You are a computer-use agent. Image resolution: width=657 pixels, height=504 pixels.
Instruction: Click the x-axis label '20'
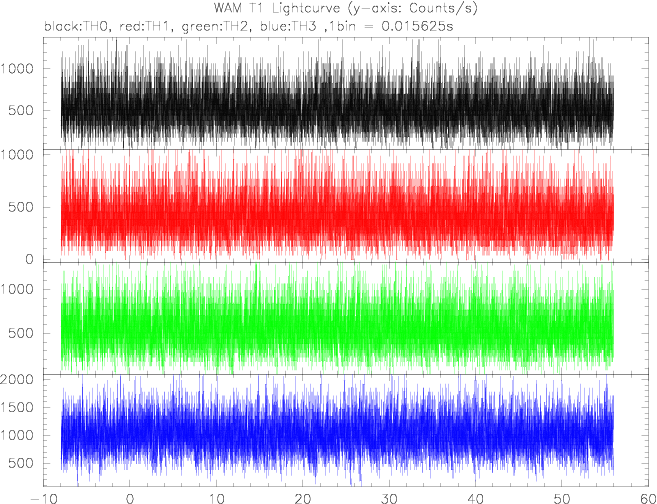point(303,499)
